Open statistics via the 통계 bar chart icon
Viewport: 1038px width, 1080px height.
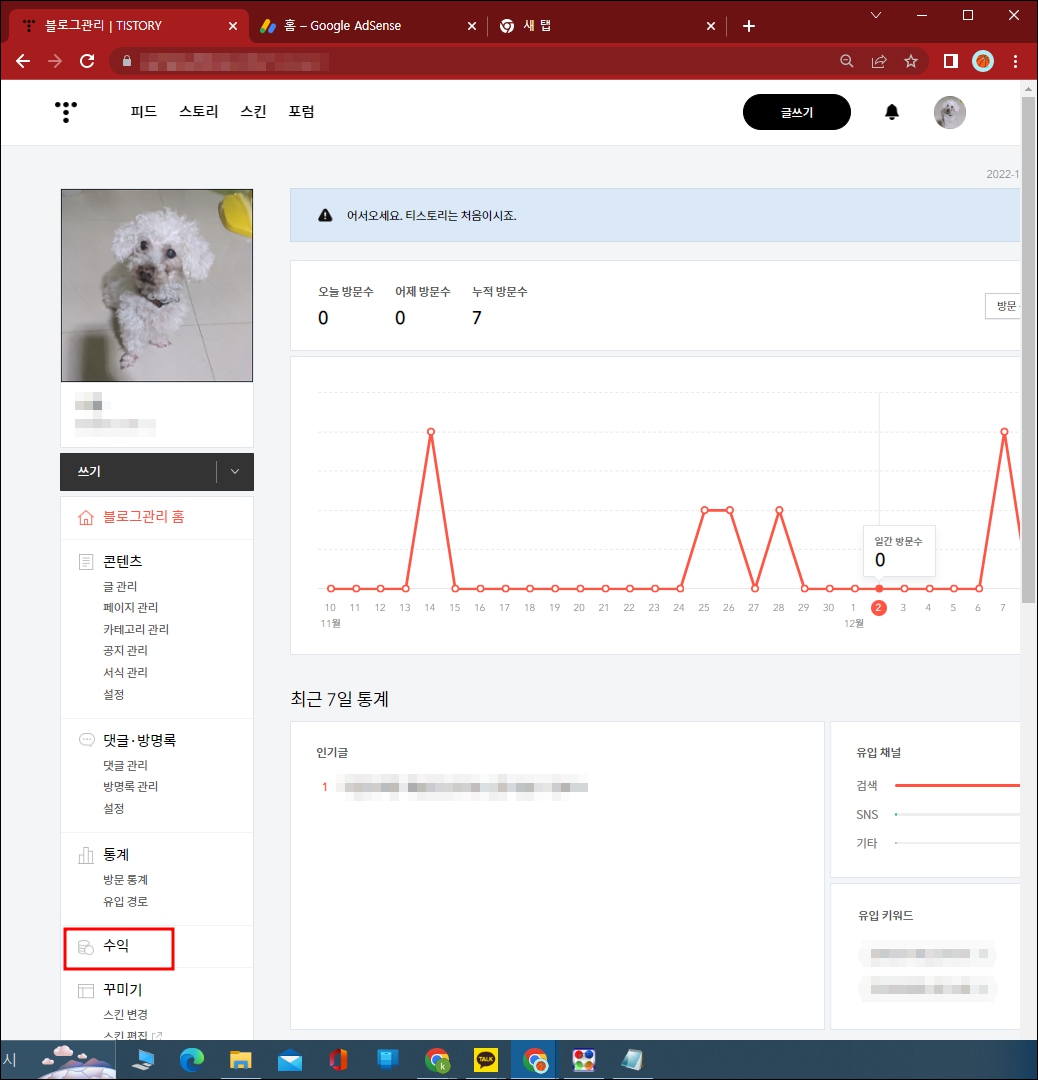[x=85, y=854]
